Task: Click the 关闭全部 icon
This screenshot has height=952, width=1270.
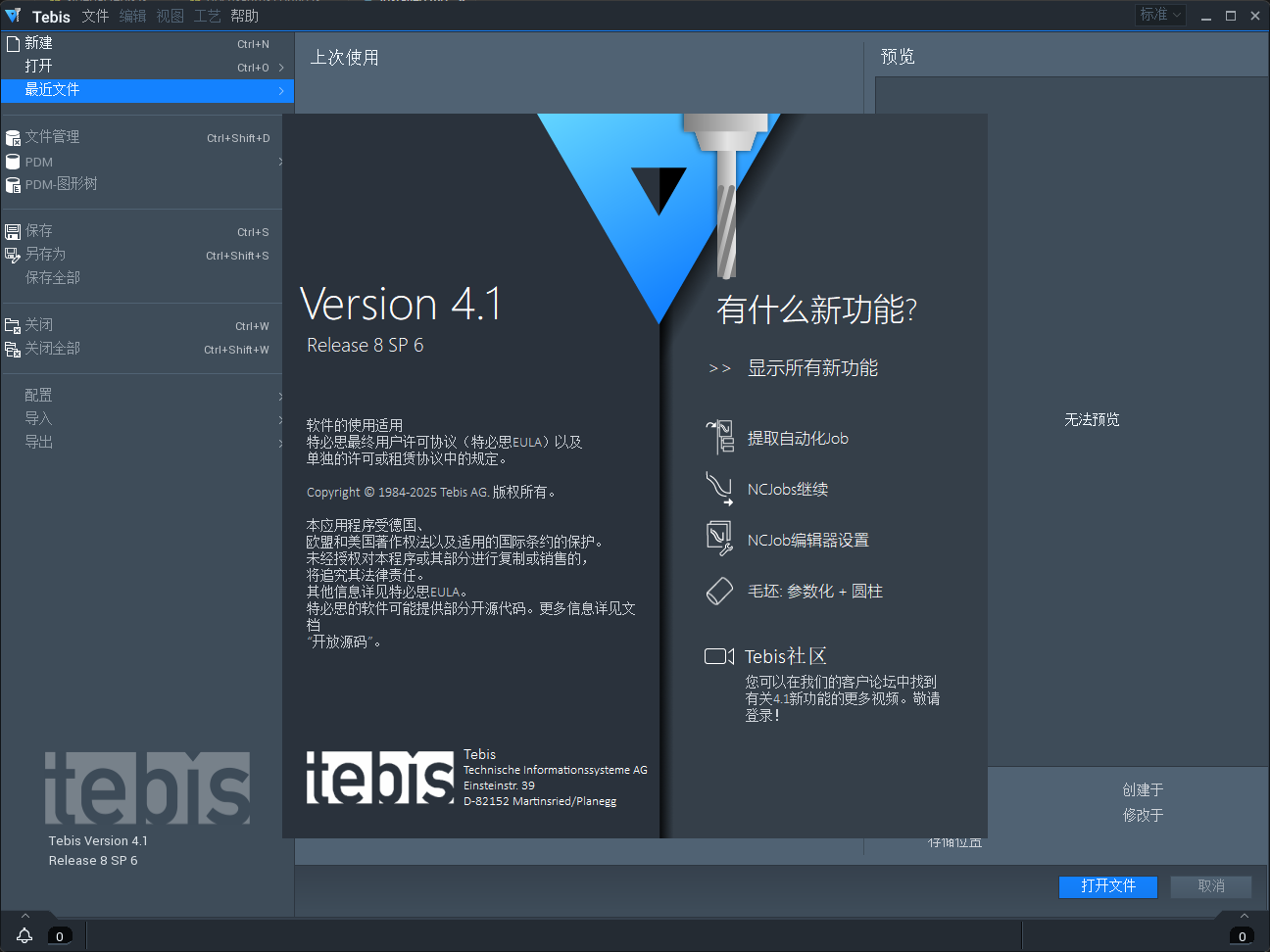Action: pos(13,350)
